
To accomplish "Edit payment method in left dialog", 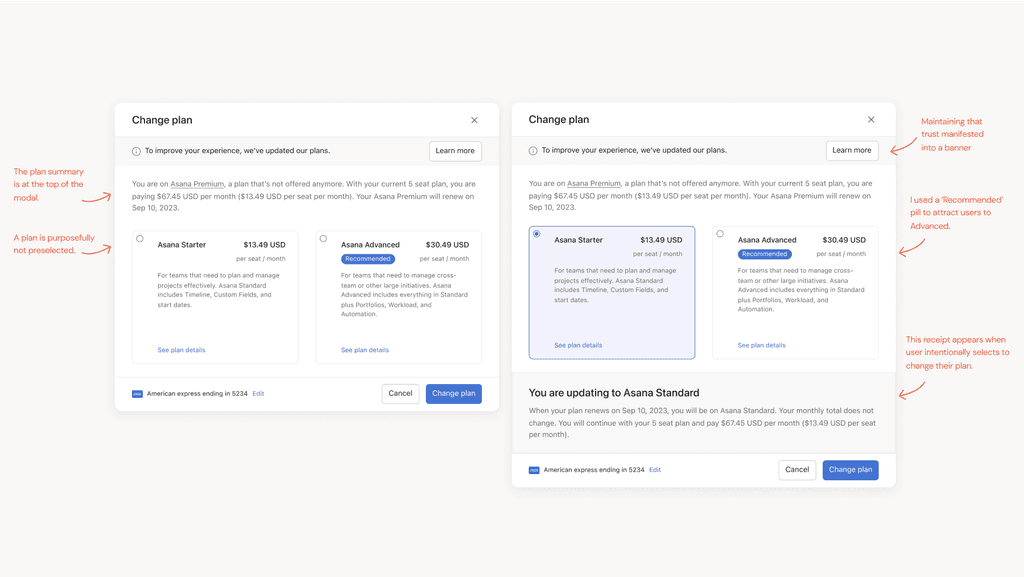I will (258, 394).
